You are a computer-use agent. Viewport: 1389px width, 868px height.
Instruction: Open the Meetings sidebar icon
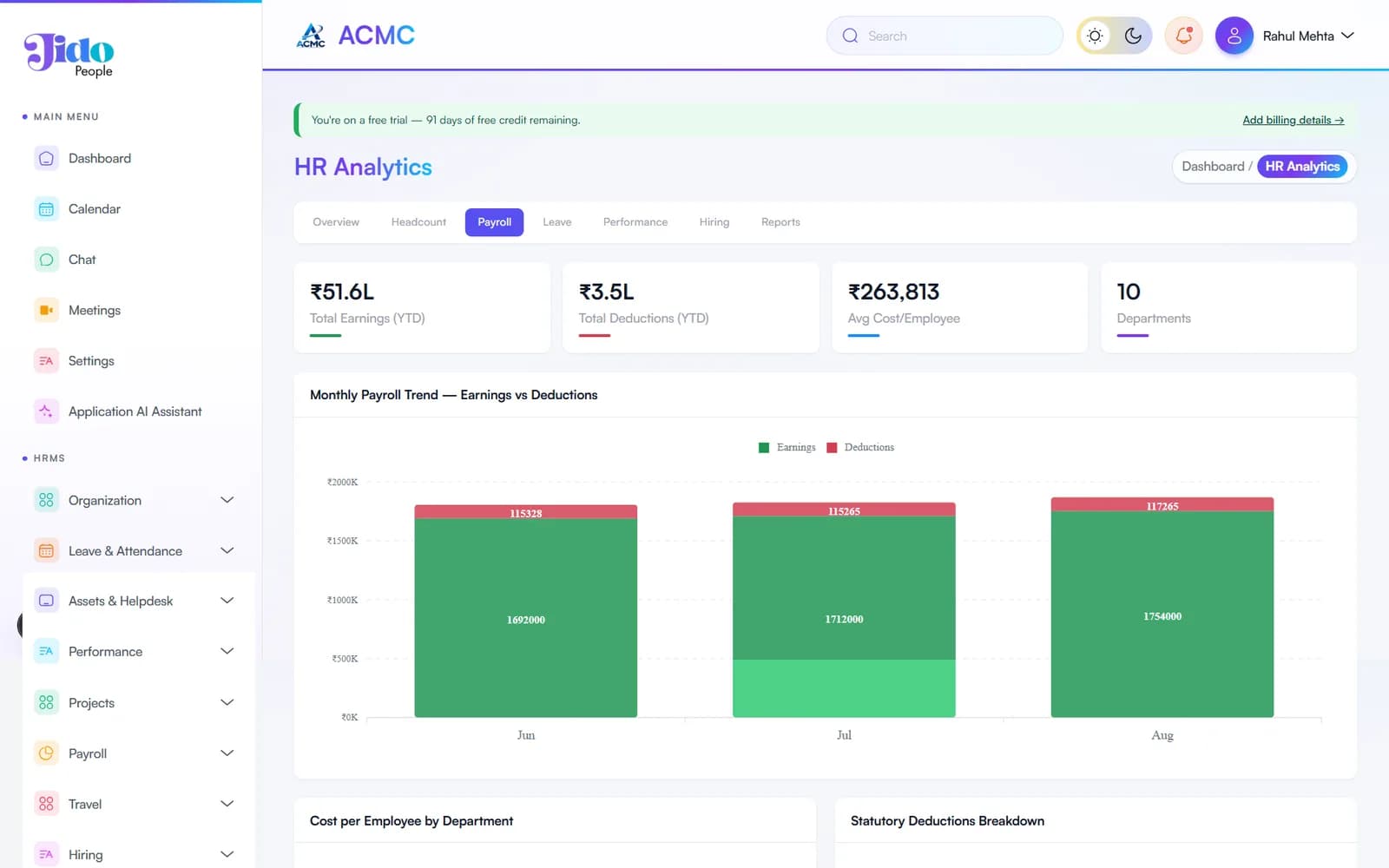(46, 310)
